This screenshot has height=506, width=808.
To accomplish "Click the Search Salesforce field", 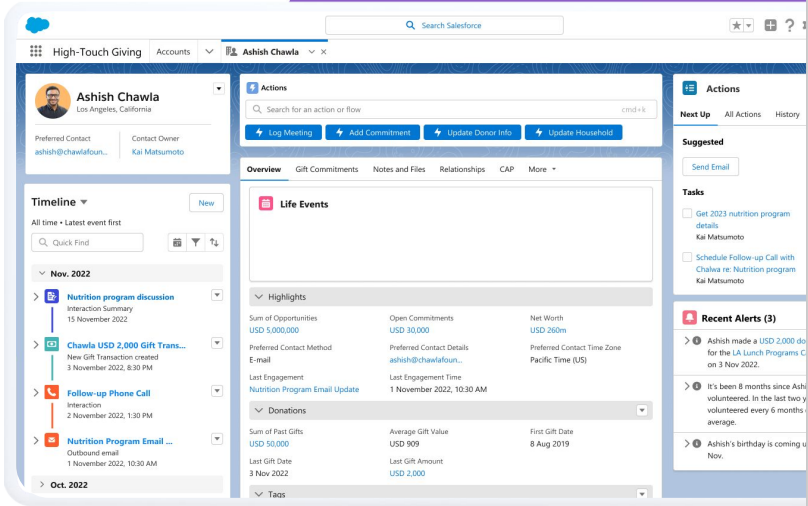I will click(444, 25).
